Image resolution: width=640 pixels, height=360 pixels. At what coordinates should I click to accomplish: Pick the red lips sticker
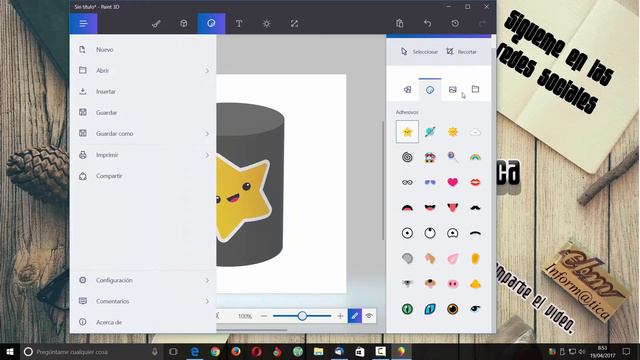476,182
